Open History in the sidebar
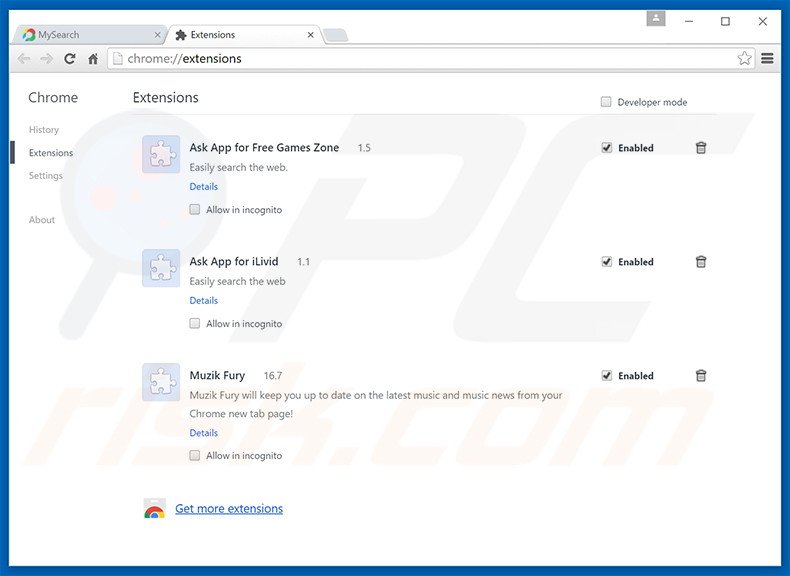 [x=44, y=130]
